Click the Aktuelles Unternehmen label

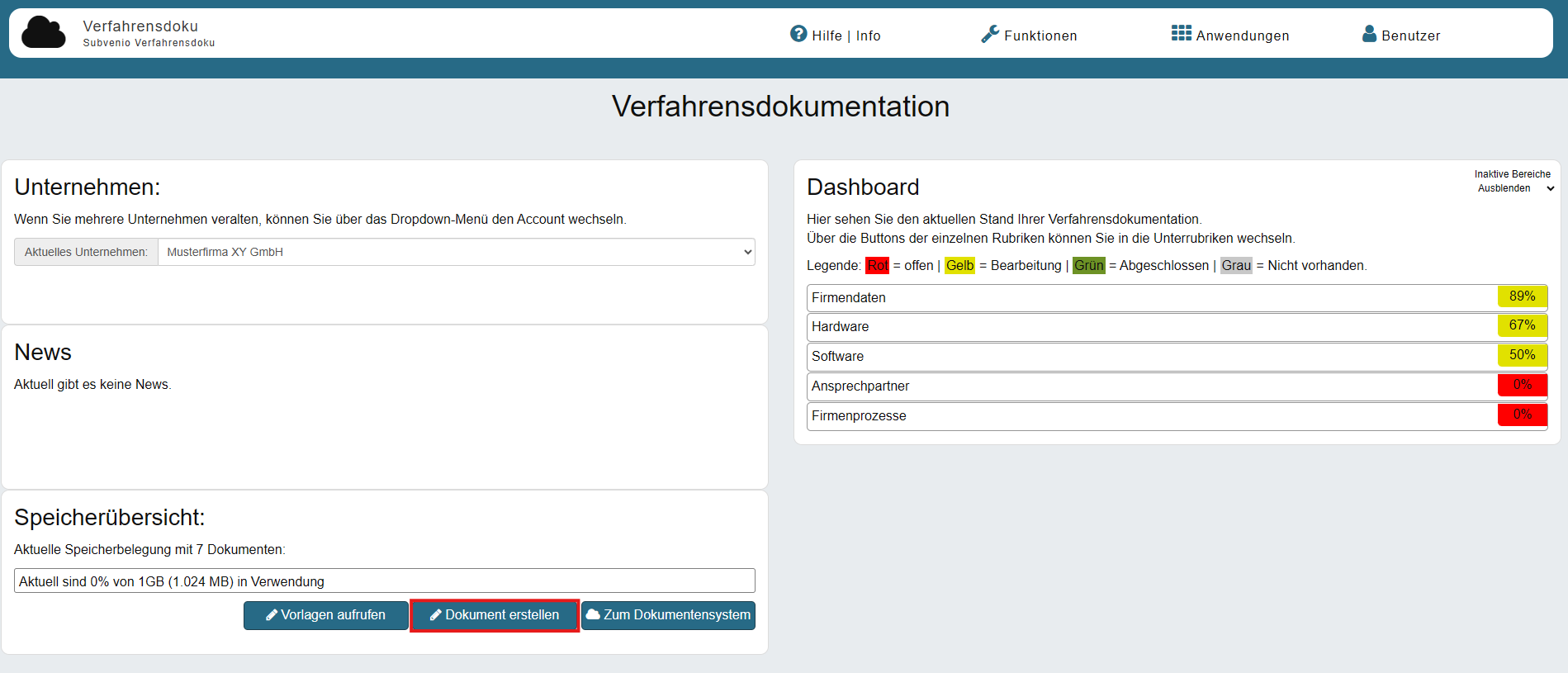point(86,252)
